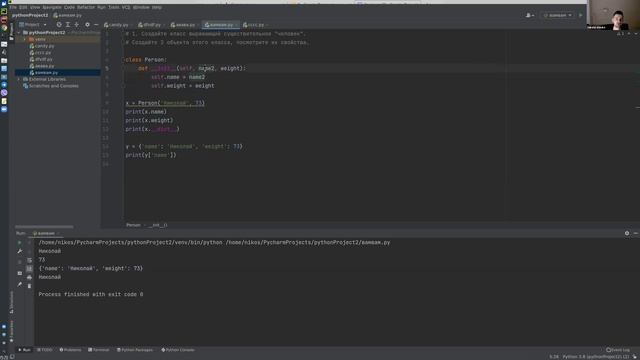This screenshot has height=360, width=640.
Task: Expand External Libraries node
Action: [x=19, y=79]
